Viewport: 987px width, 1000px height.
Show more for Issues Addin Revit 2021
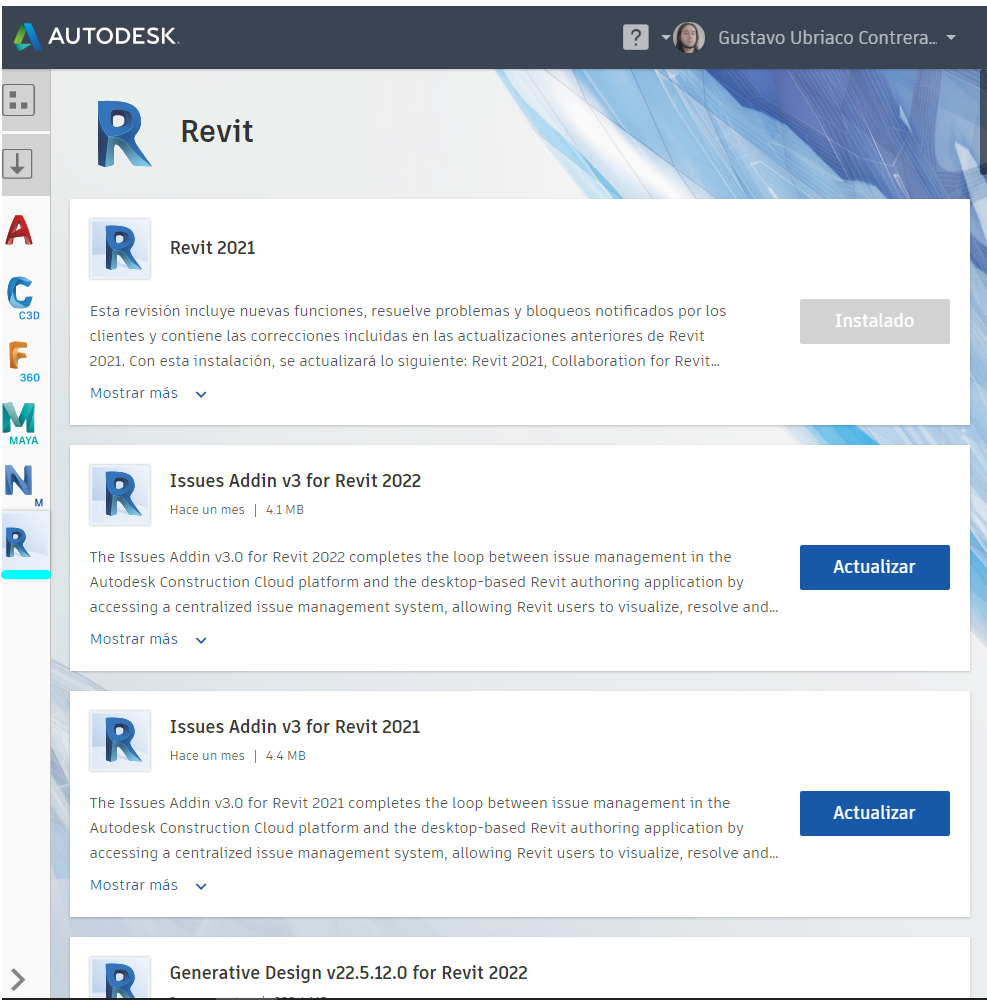[x=134, y=885]
